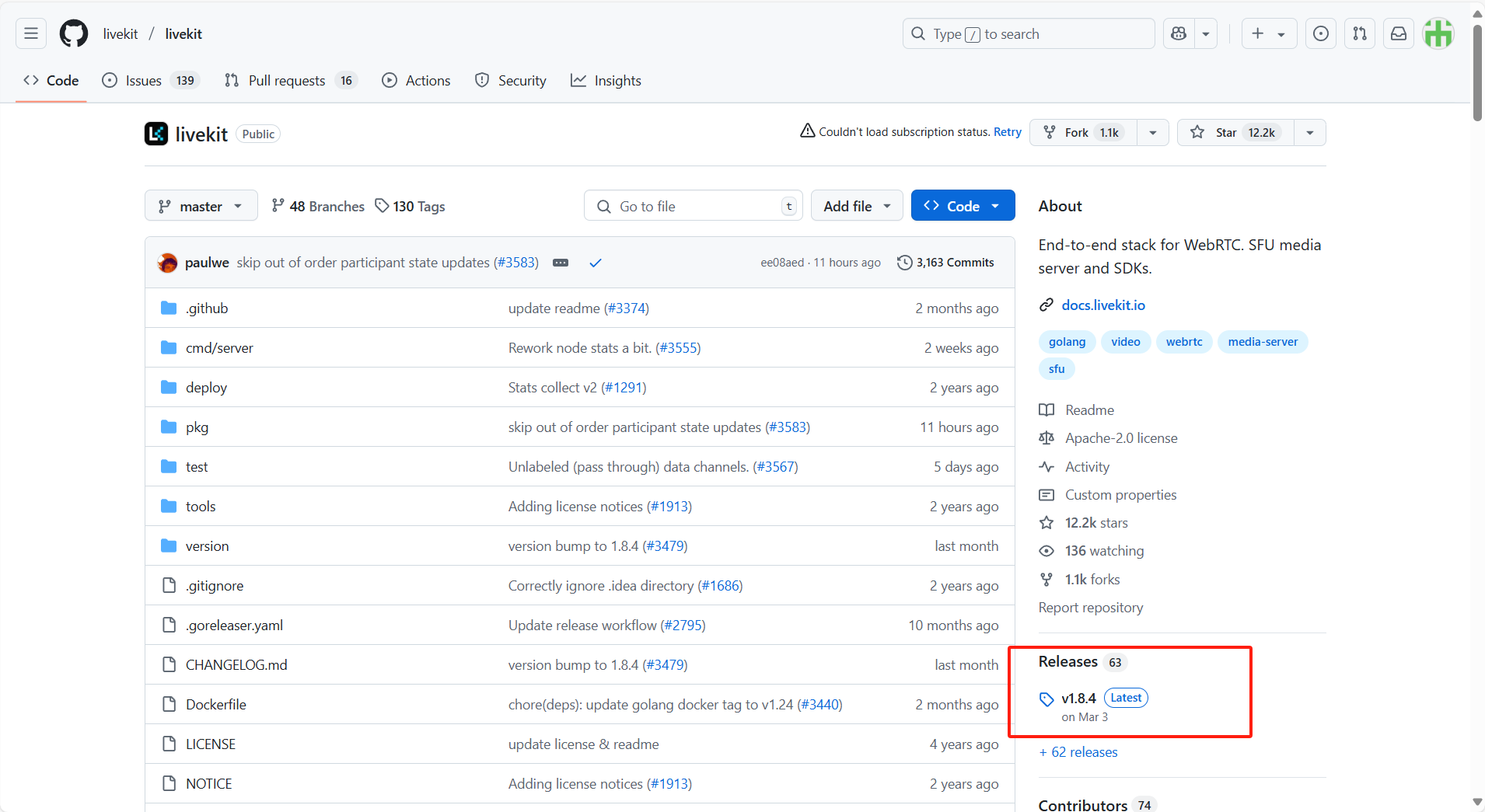Select the golang topic tag

1067,342
